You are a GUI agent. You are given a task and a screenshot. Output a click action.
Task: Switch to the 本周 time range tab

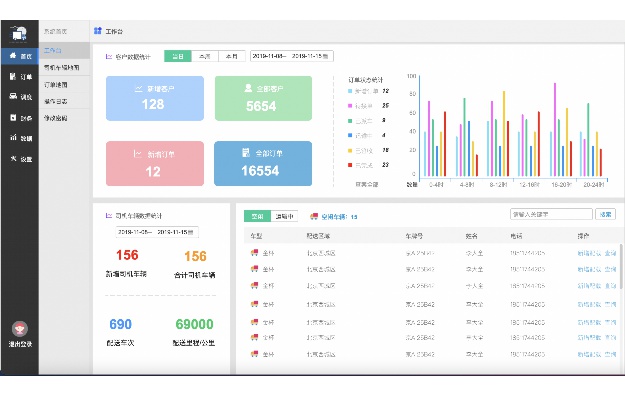205,56
